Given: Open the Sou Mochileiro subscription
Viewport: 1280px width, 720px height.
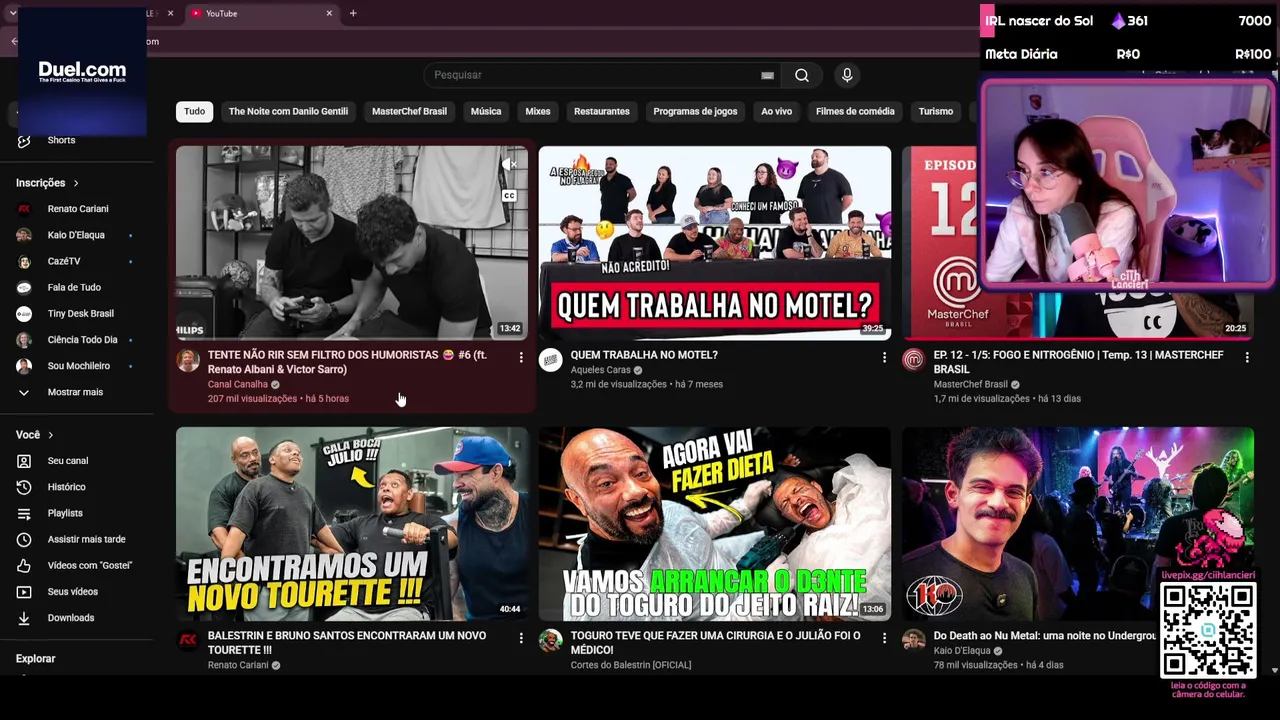Looking at the screenshot, I should (x=75, y=366).
